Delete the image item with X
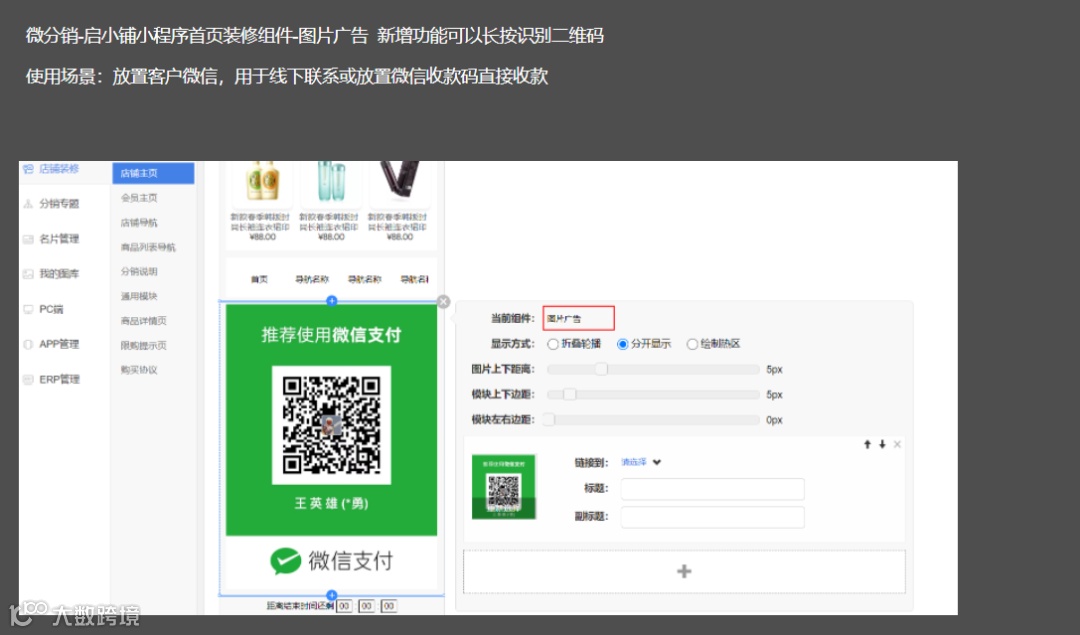The image size is (1080, 635). point(897,444)
